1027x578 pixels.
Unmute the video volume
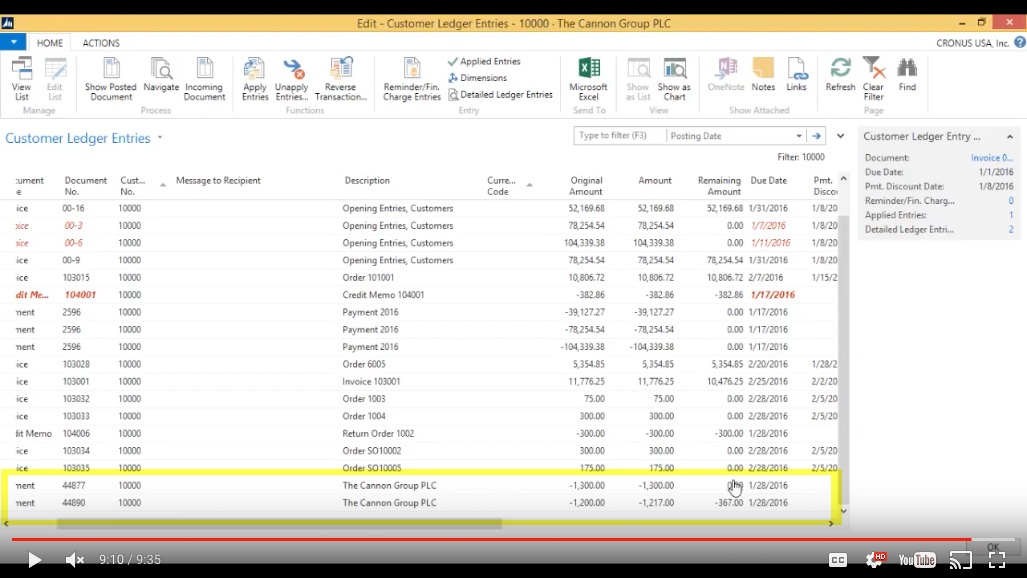tap(74, 560)
